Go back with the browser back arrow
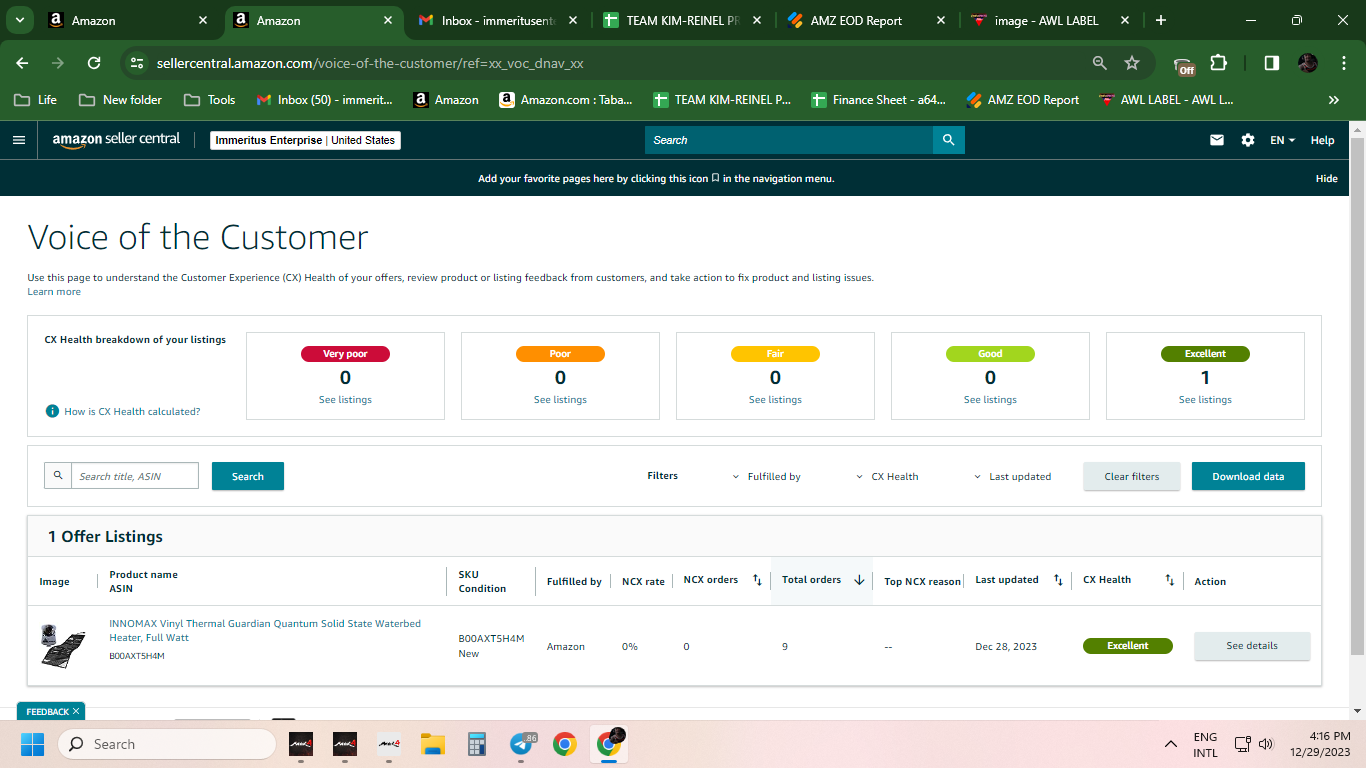 22,63
